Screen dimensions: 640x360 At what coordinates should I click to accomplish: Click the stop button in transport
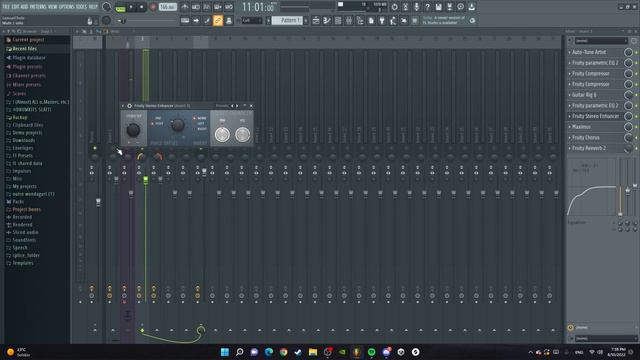point(142,7)
